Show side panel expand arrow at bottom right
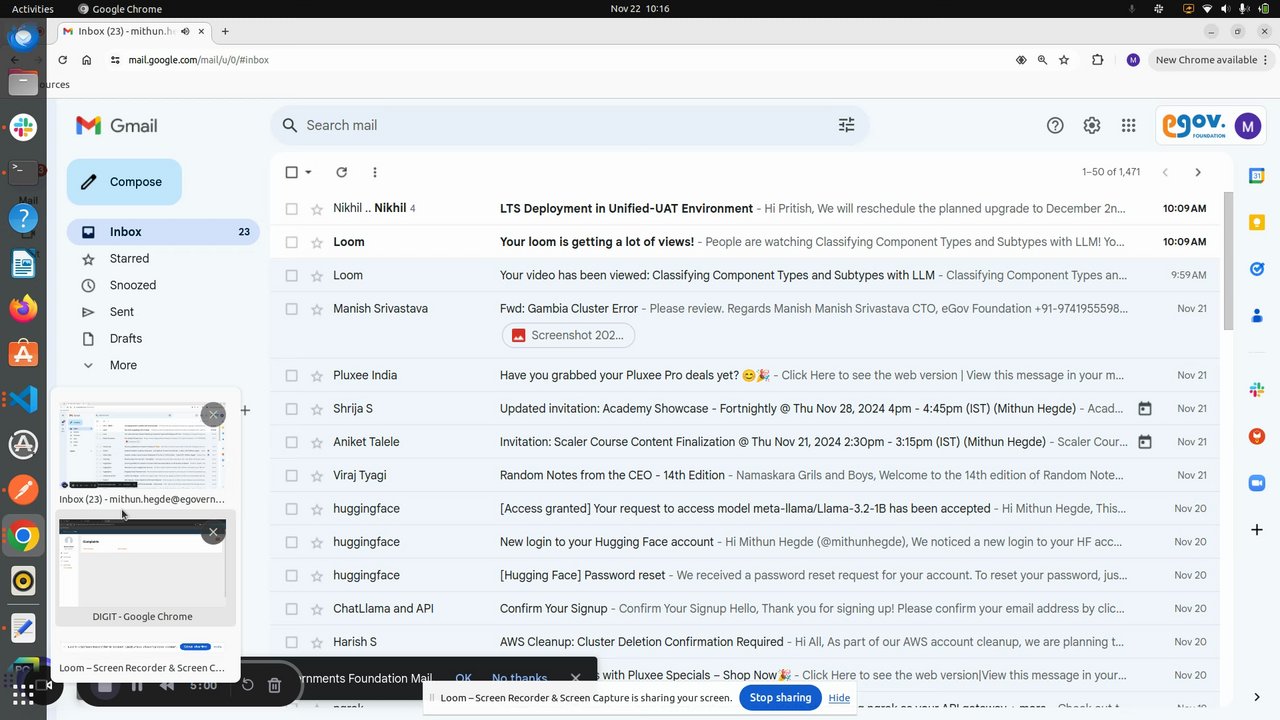1280x720 pixels. coord(1257,697)
